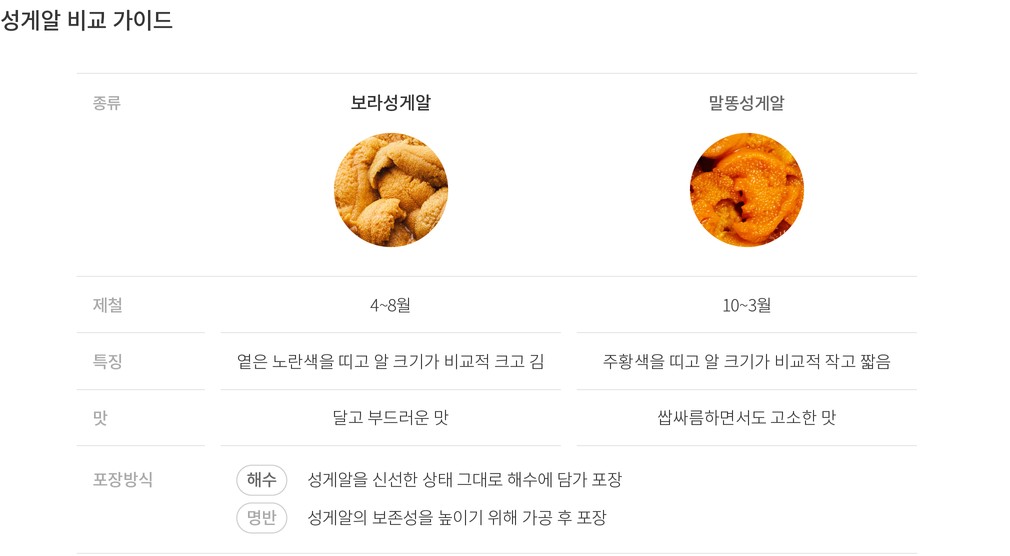Click the 옅은 노란색 feature description
Image resolution: width=1010 pixels, height=556 pixels.
tap(391, 361)
